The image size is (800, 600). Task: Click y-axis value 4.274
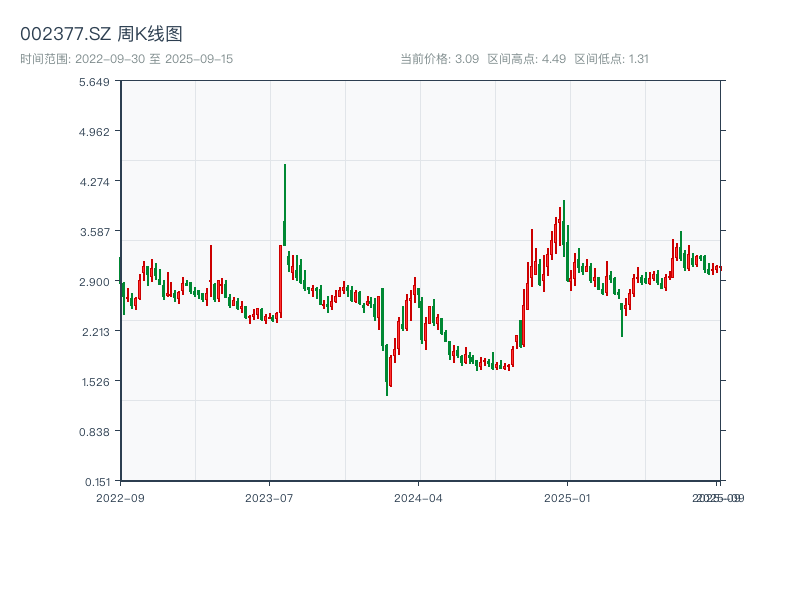[x=94, y=182]
